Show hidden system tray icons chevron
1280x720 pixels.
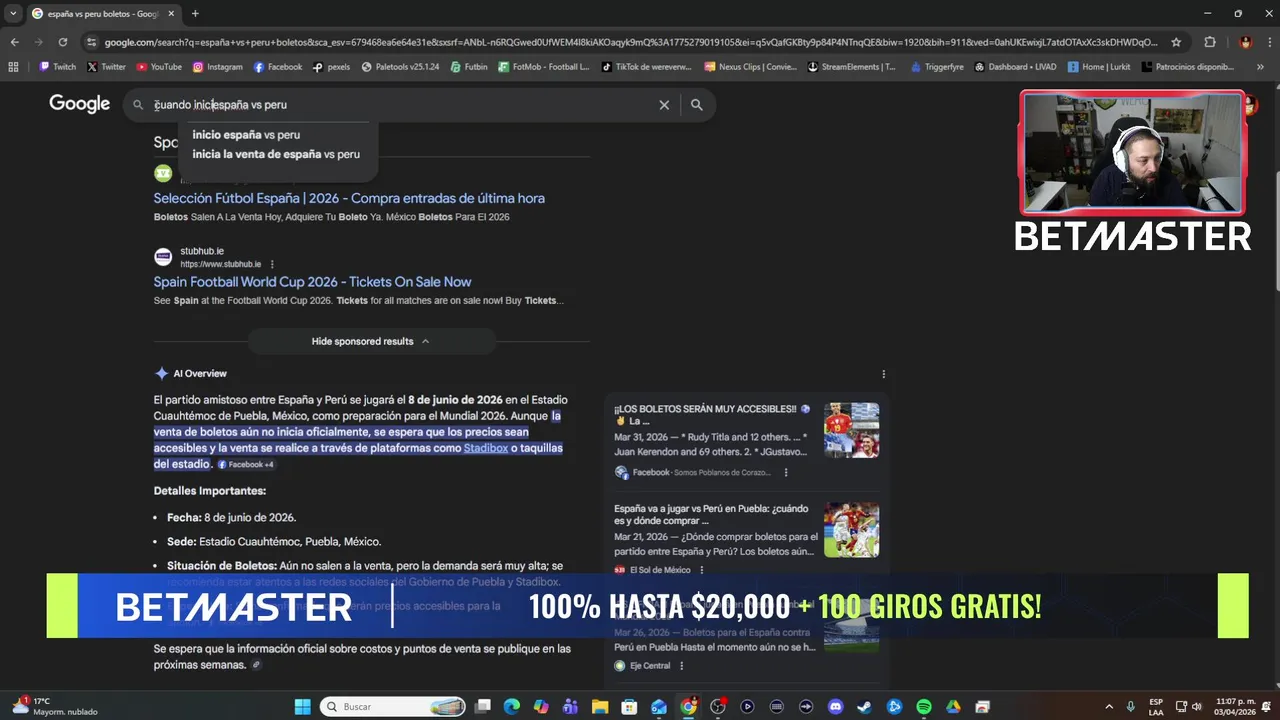(1109, 707)
